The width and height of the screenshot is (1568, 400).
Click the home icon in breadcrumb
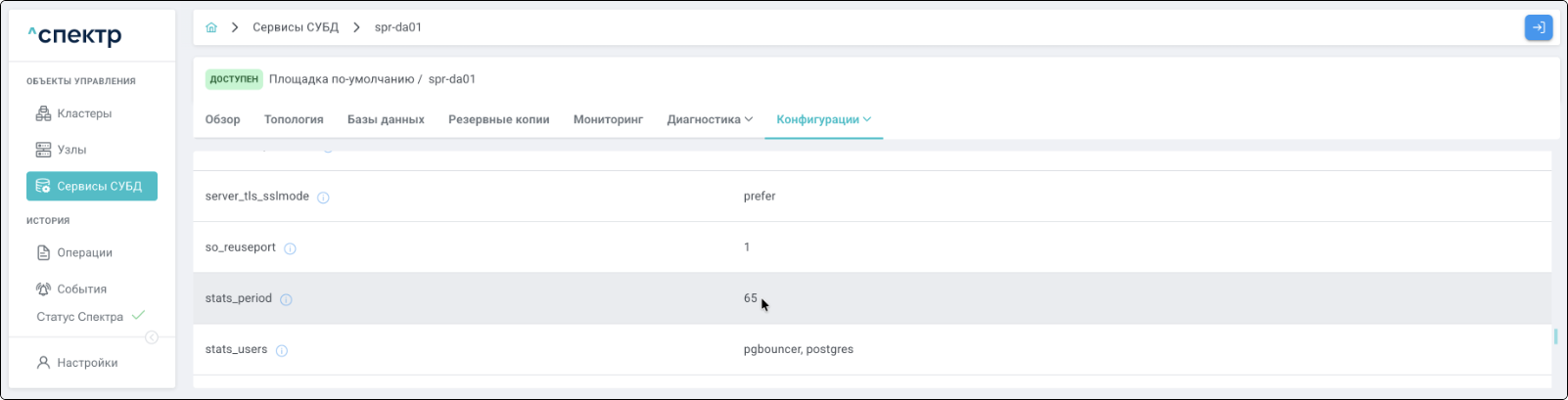(x=211, y=27)
